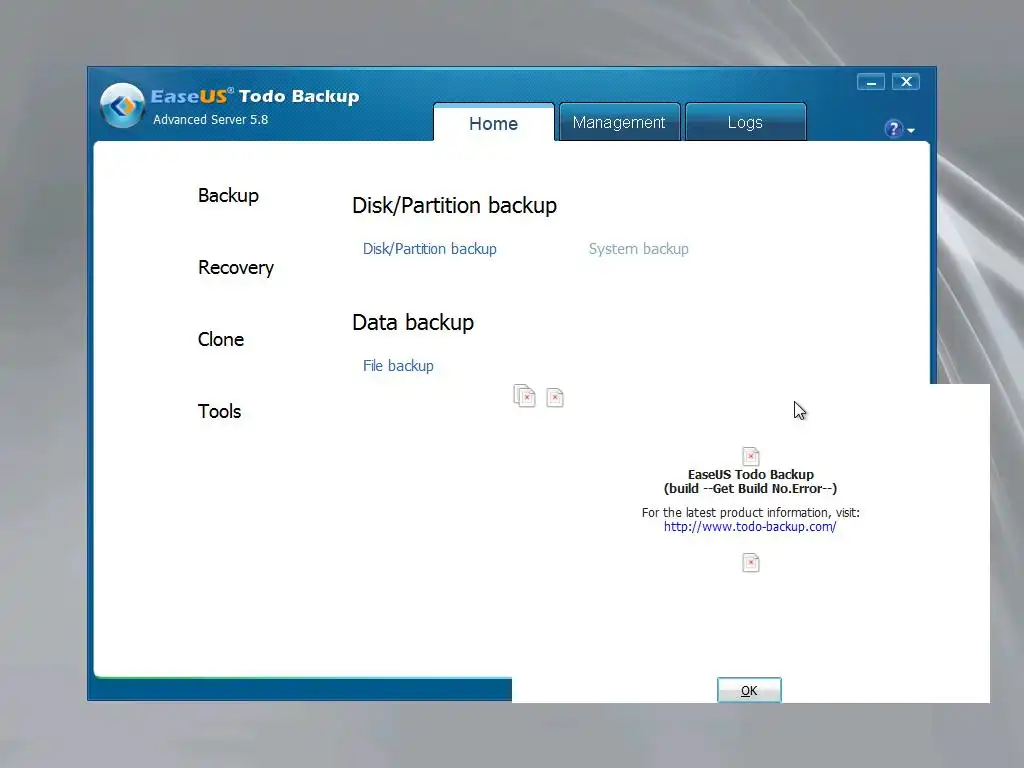Image resolution: width=1024 pixels, height=768 pixels.
Task: Click broken image above EaseUS Todo Backup title
Action: (x=751, y=456)
